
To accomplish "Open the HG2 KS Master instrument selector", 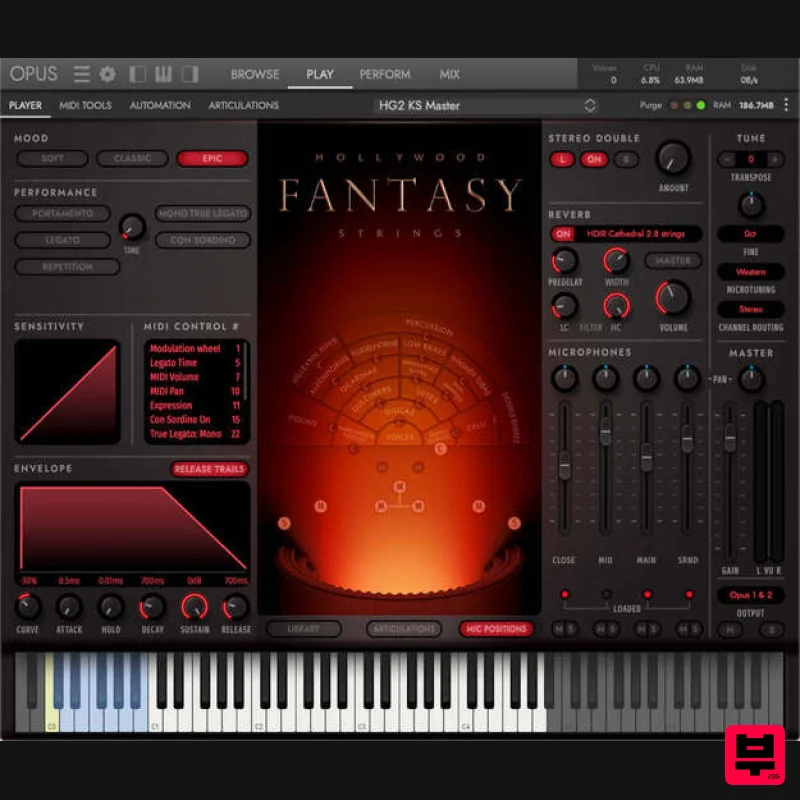I will (x=487, y=106).
